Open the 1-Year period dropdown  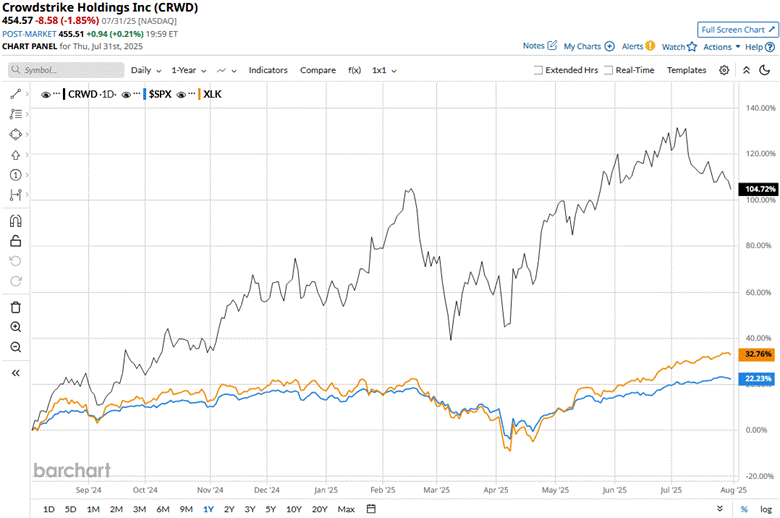click(189, 70)
